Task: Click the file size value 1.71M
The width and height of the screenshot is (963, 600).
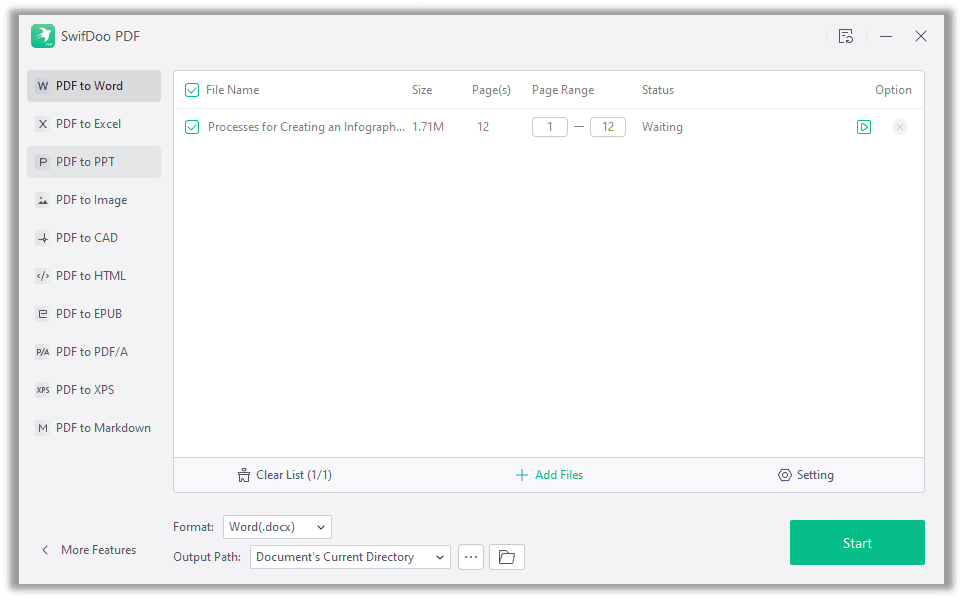Action: pyautogui.click(x=428, y=127)
